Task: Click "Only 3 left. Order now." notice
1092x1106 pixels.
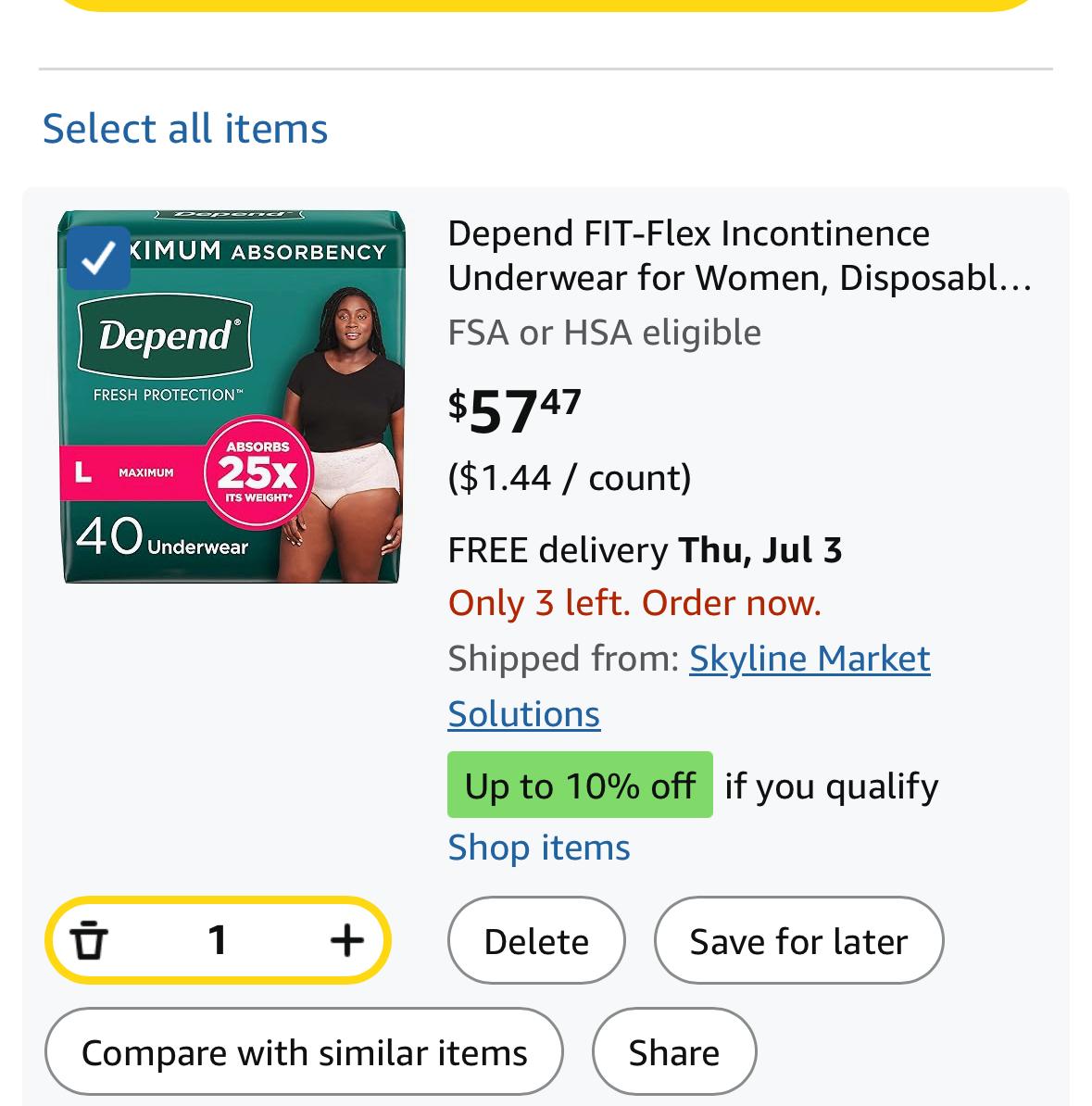Action: tap(634, 603)
